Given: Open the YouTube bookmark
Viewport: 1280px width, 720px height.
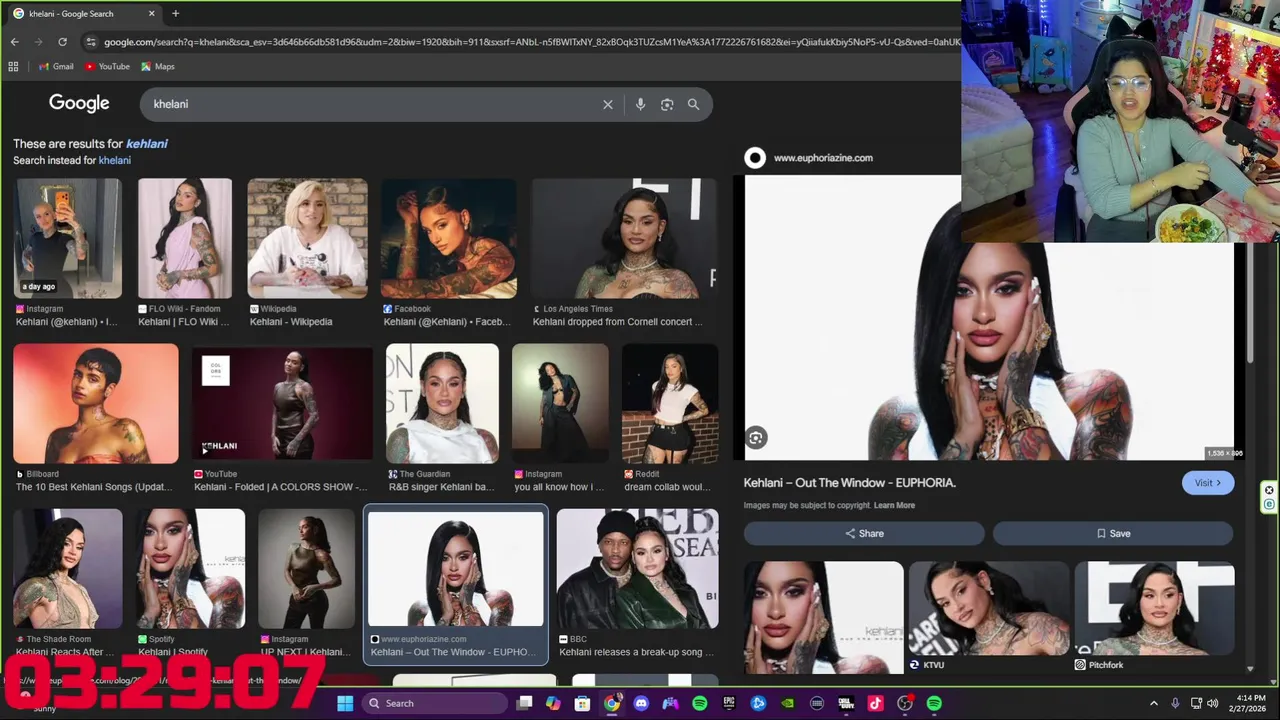Looking at the screenshot, I should (x=107, y=67).
